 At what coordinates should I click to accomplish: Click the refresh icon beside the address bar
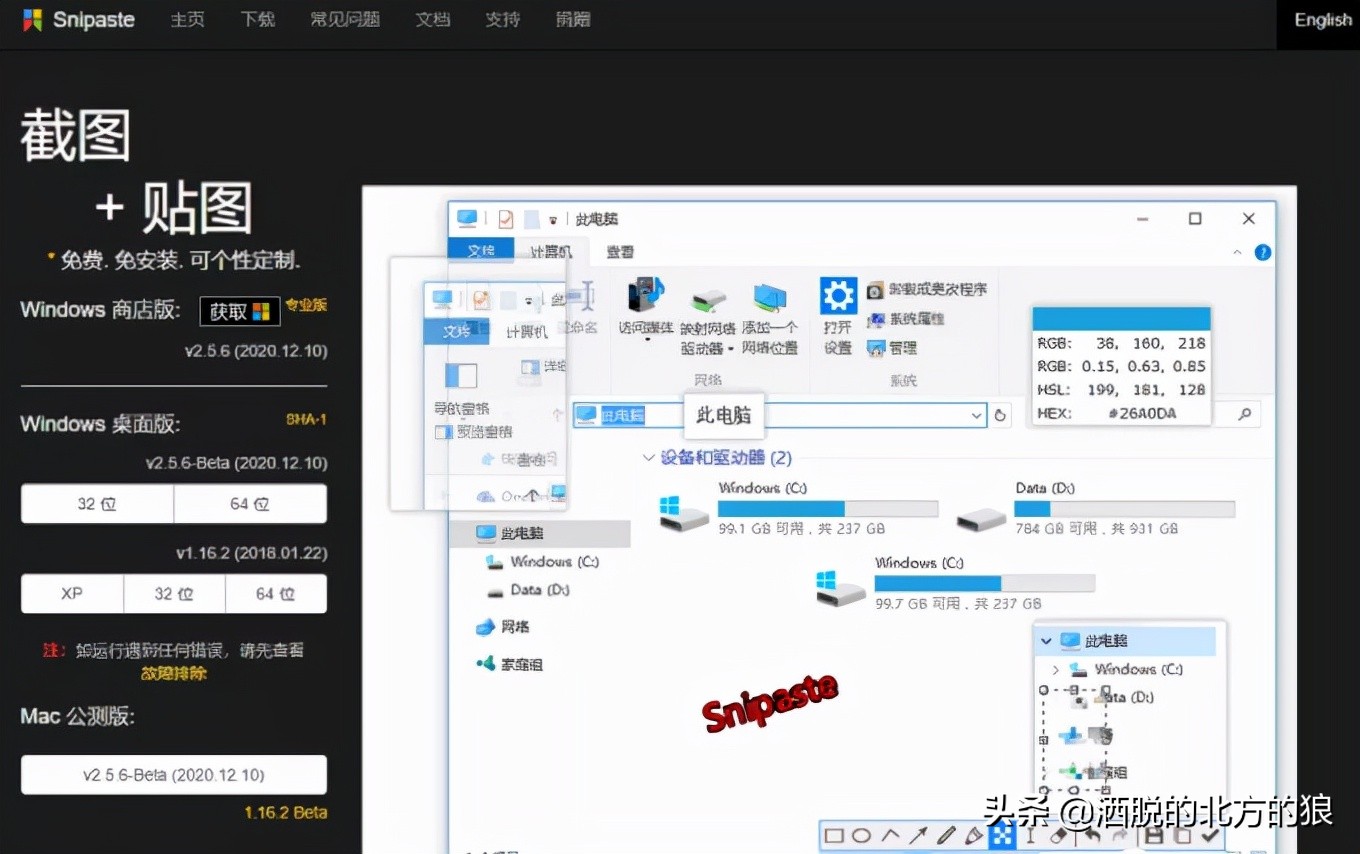coord(1000,415)
